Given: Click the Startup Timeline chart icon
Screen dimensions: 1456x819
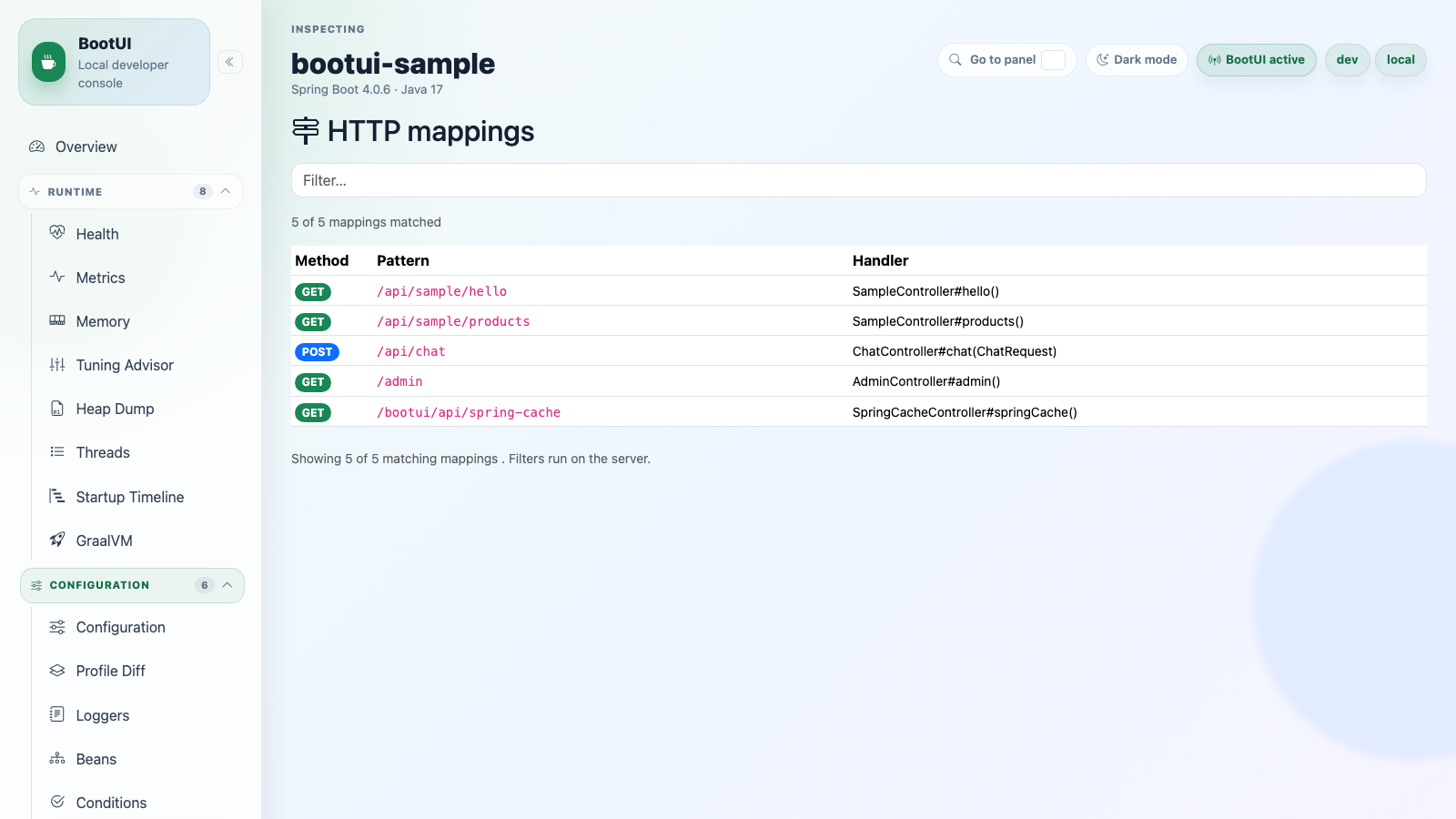Looking at the screenshot, I should [x=57, y=496].
